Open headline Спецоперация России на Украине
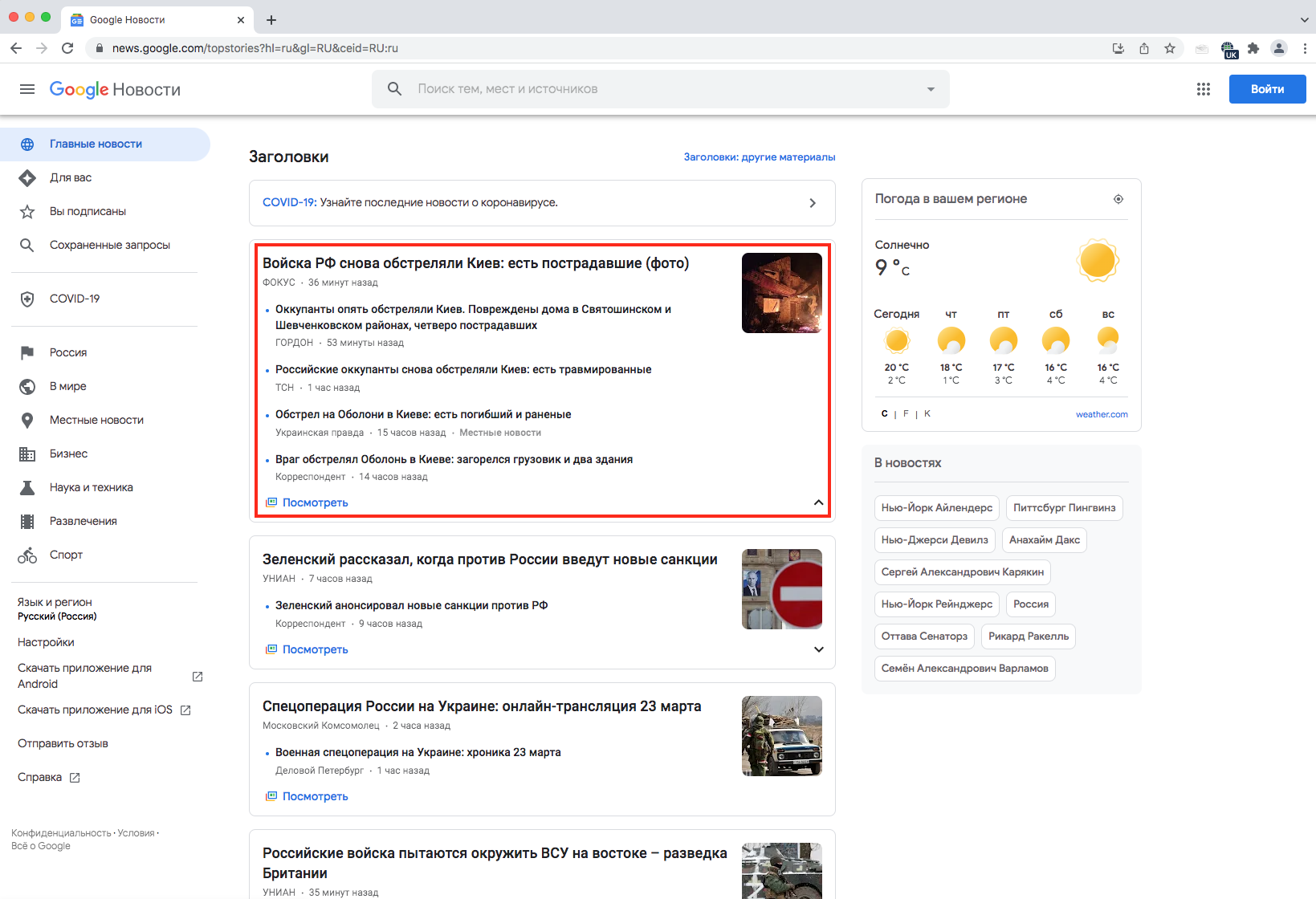The image size is (1316, 899). click(482, 706)
